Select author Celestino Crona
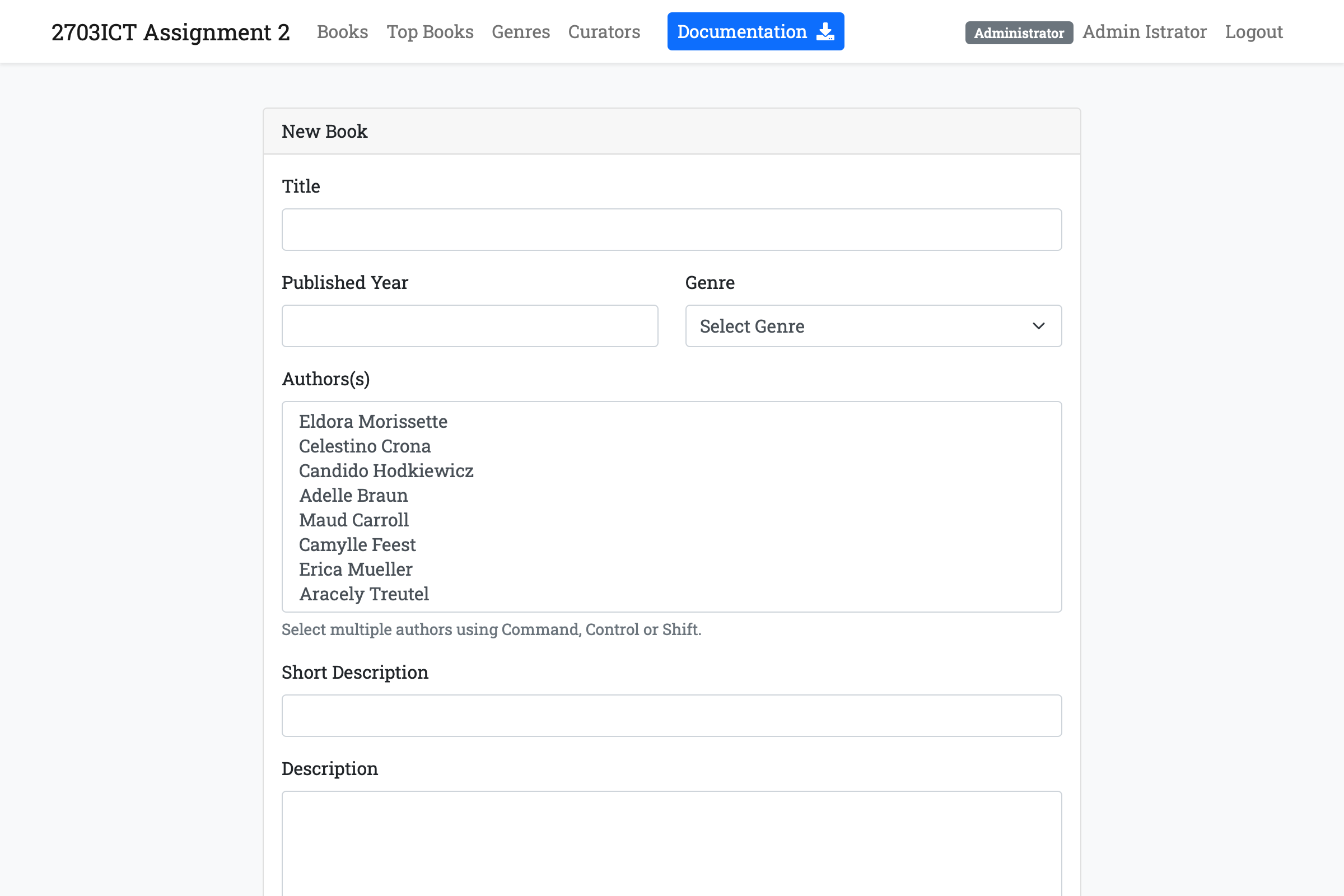Image resolution: width=1344 pixels, height=896 pixels. point(671,446)
